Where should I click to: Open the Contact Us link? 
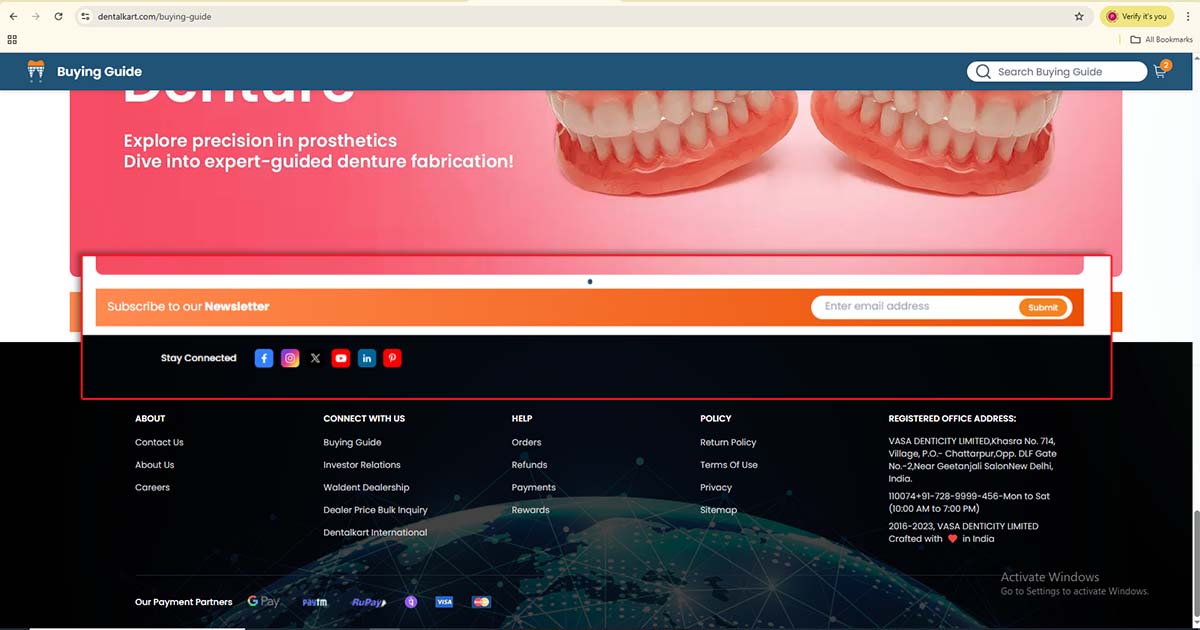(x=159, y=442)
